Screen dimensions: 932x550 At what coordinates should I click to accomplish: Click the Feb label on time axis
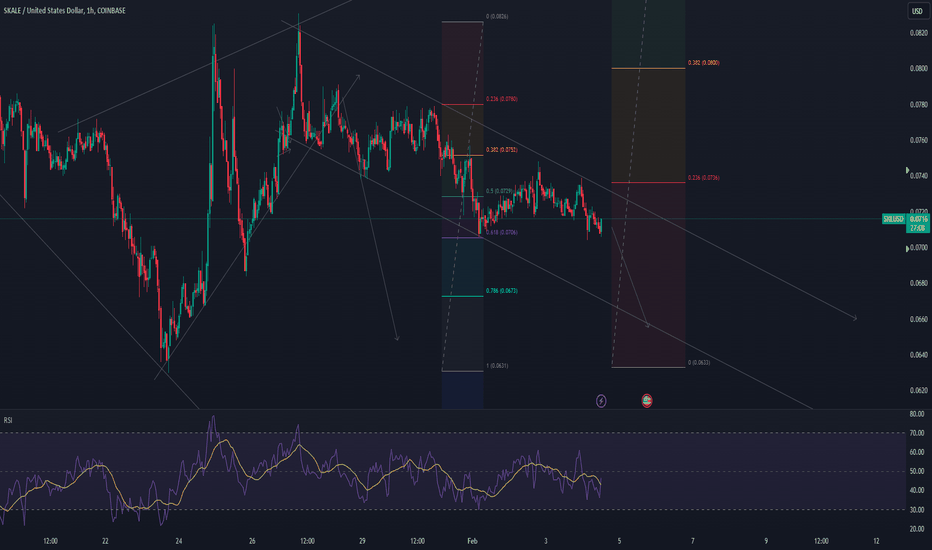473,541
